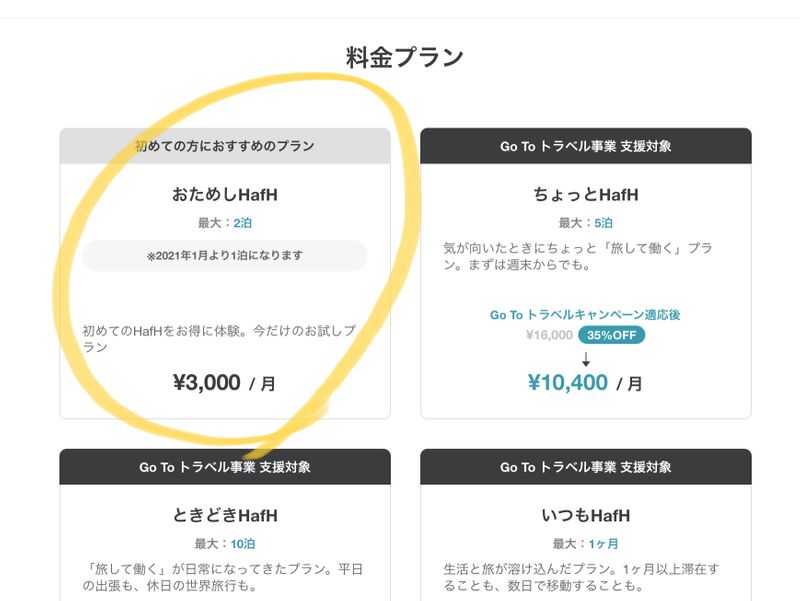Click the 1ヶ月 maximum stay text
800x601 pixels.
click(x=602, y=544)
